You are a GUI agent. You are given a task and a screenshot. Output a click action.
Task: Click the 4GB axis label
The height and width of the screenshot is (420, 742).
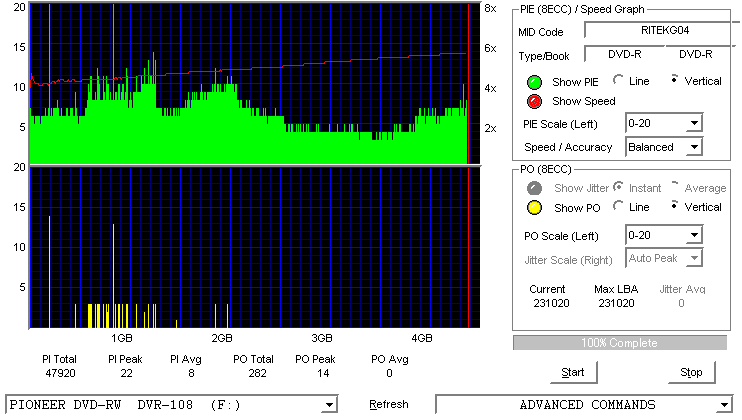pos(422,338)
